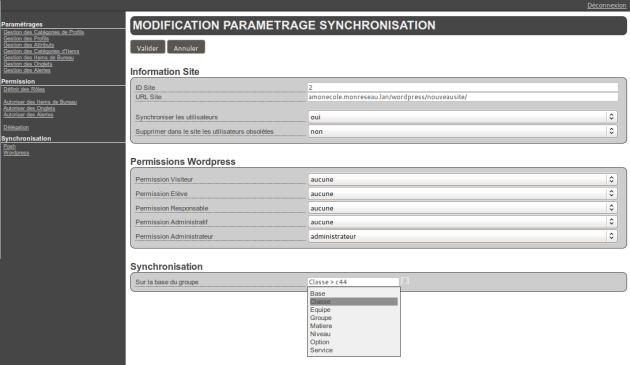
Task: Open the Permission Visiteur dropdown
Action: pyautogui.click(x=463, y=179)
